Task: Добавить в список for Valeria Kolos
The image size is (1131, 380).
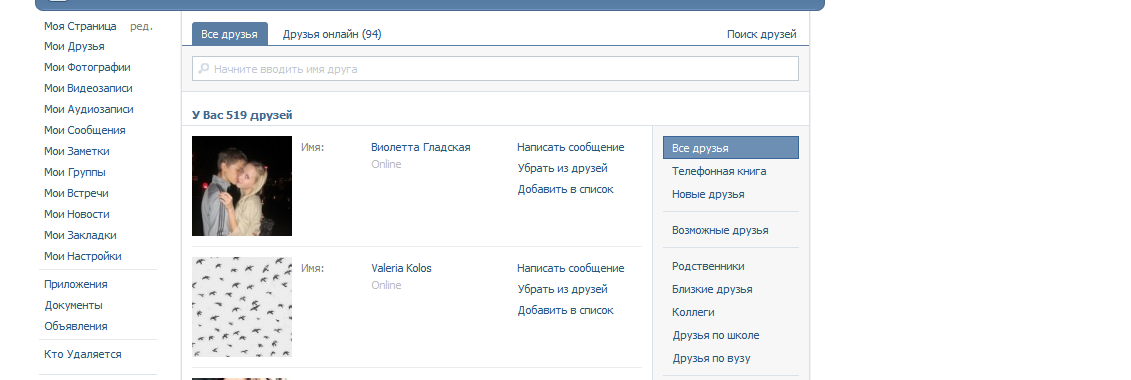Action: click(x=566, y=310)
